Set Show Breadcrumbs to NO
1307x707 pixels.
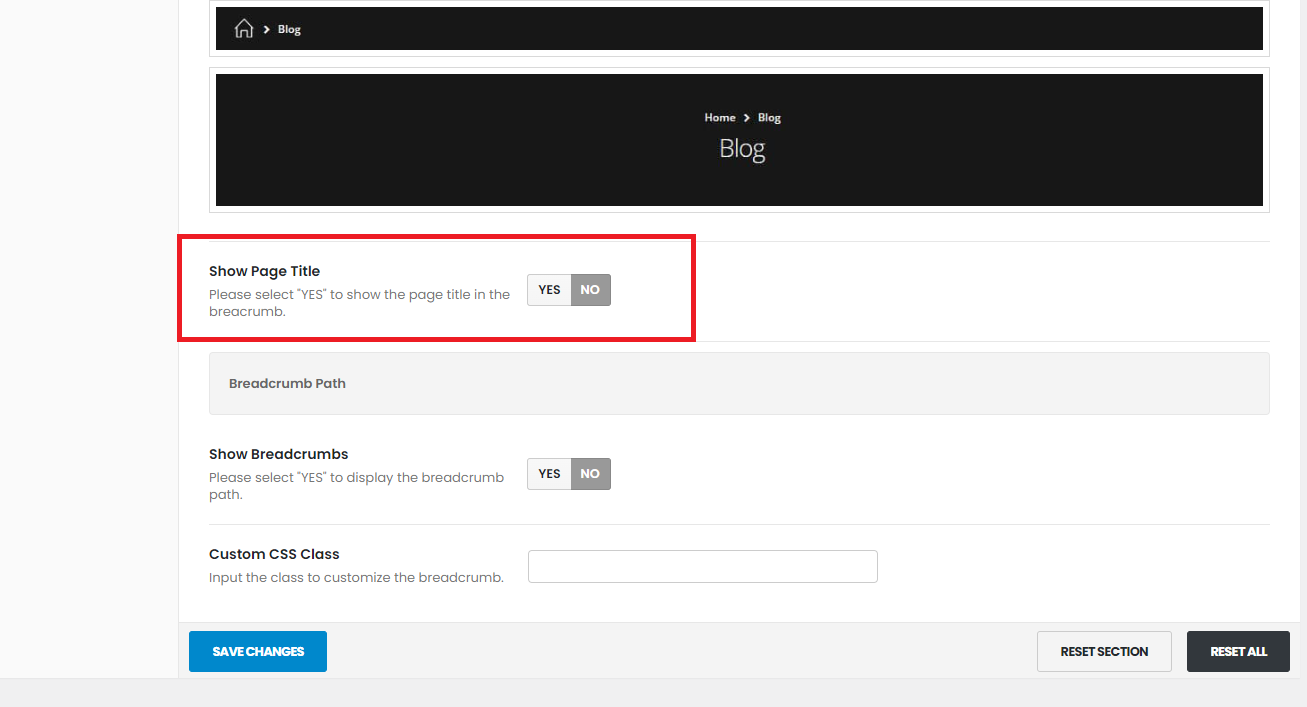tap(590, 474)
